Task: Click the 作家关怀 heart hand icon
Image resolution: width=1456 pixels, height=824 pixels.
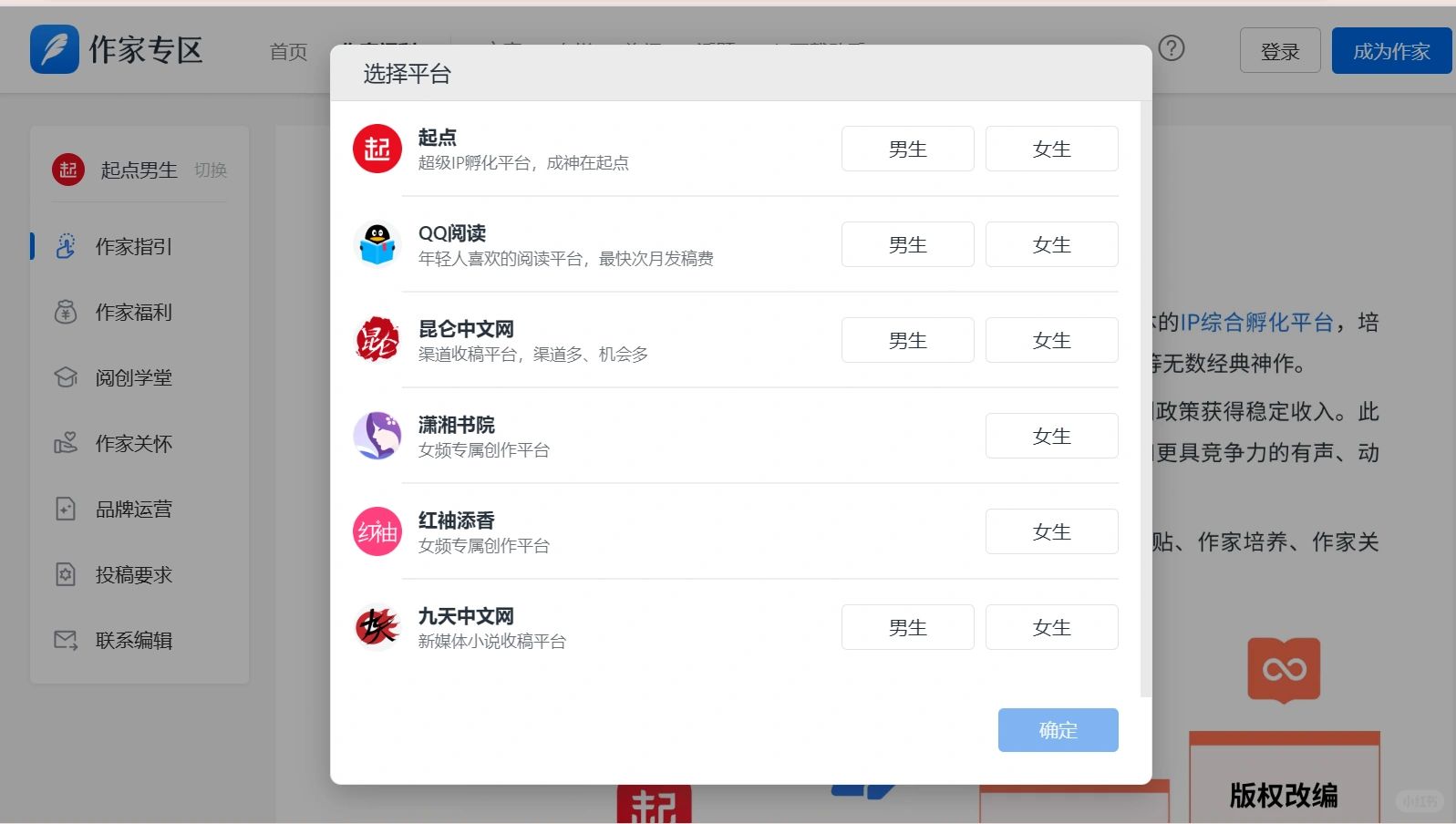Action: coord(66,443)
